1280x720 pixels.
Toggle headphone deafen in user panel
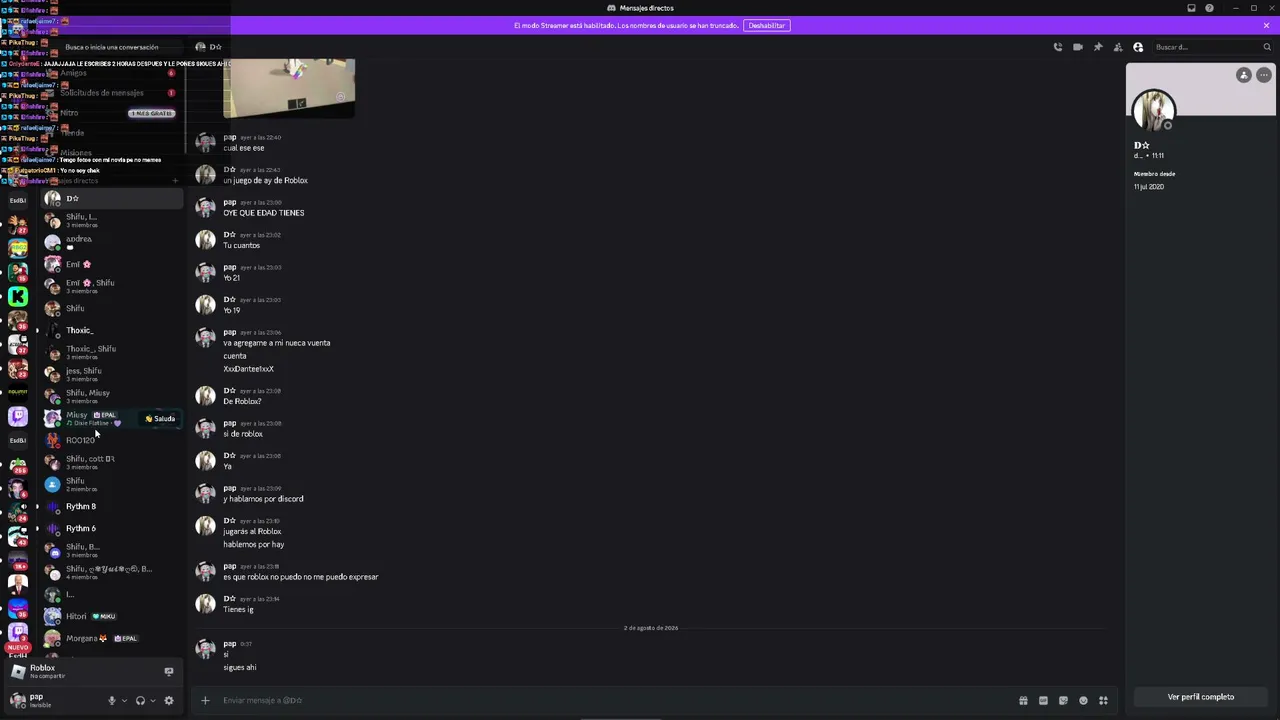140,701
